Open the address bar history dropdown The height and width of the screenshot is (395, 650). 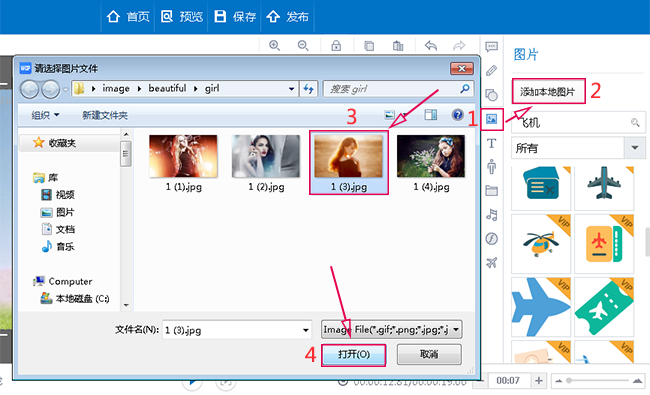pos(291,89)
